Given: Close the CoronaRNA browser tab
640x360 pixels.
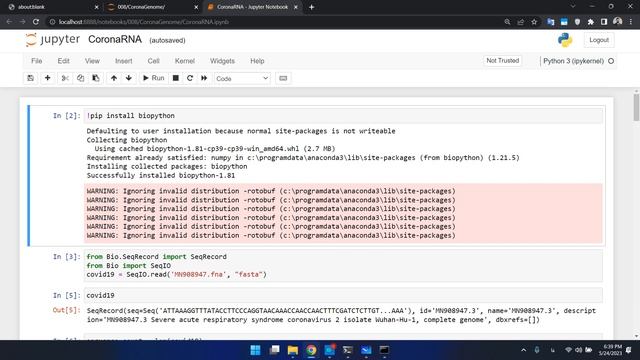Looking at the screenshot, I should pyautogui.click(x=296, y=7).
